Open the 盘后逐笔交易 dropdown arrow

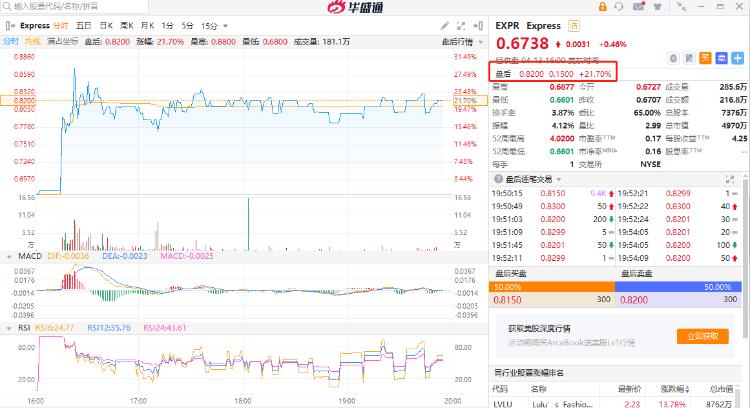click(x=559, y=180)
